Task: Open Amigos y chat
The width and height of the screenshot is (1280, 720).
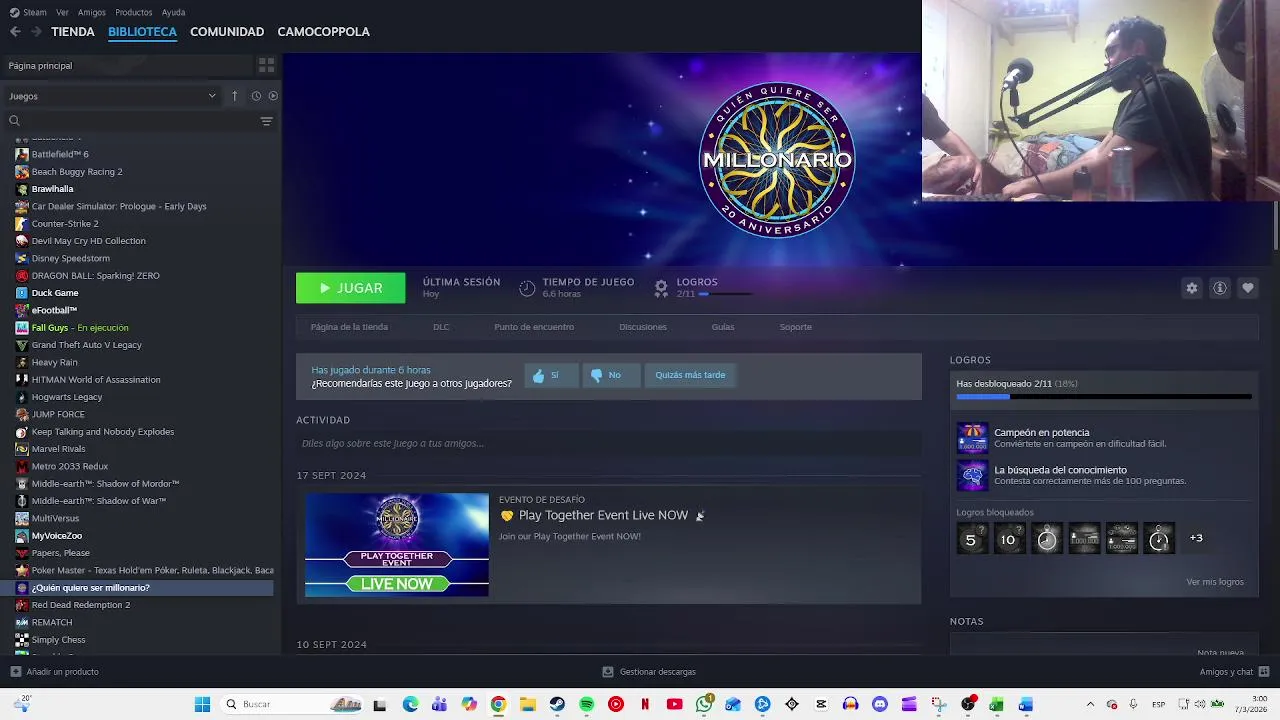Action: (x=1234, y=672)
